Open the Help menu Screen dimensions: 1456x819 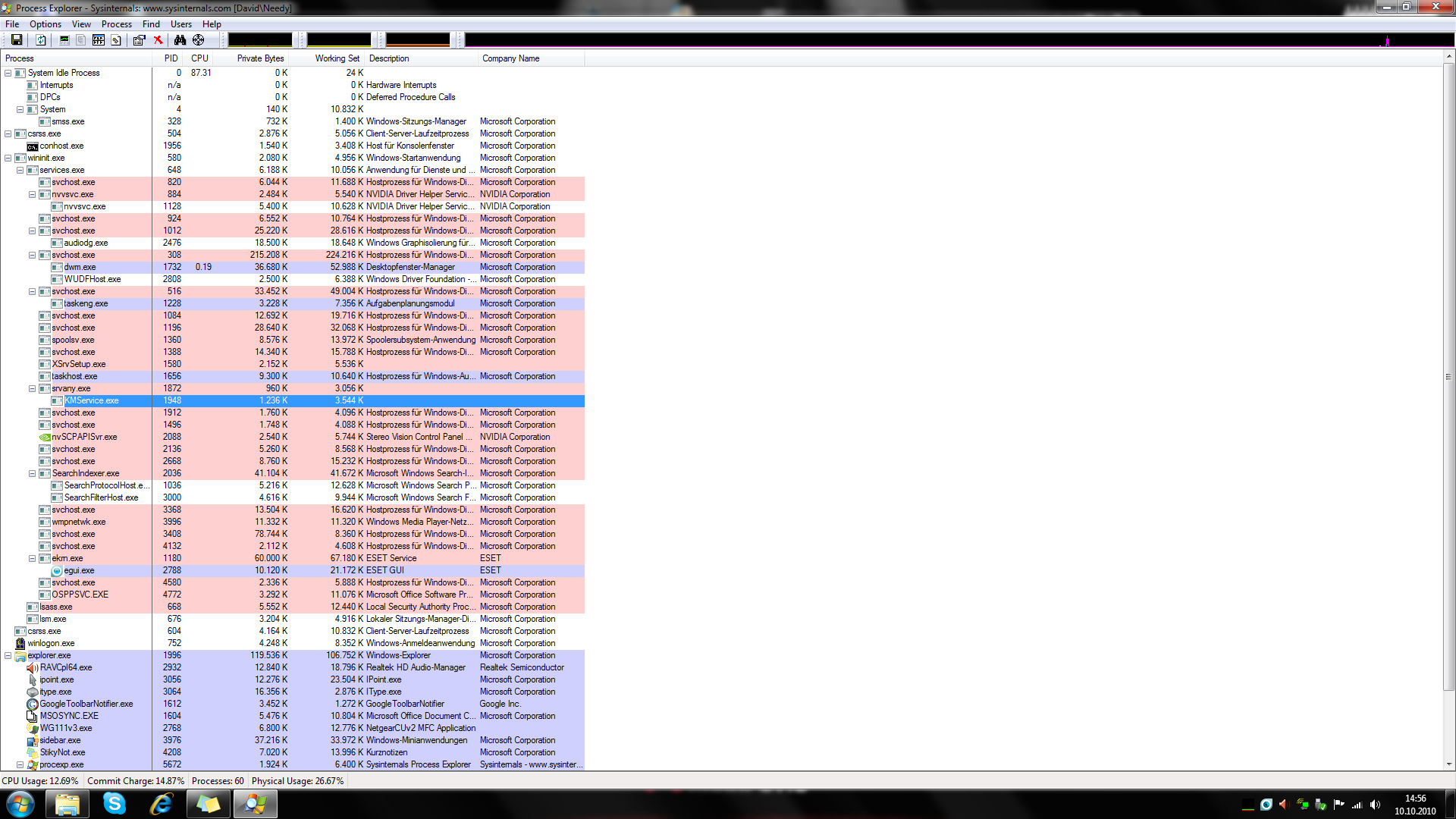pyautogui.click(x=212, y=24)
